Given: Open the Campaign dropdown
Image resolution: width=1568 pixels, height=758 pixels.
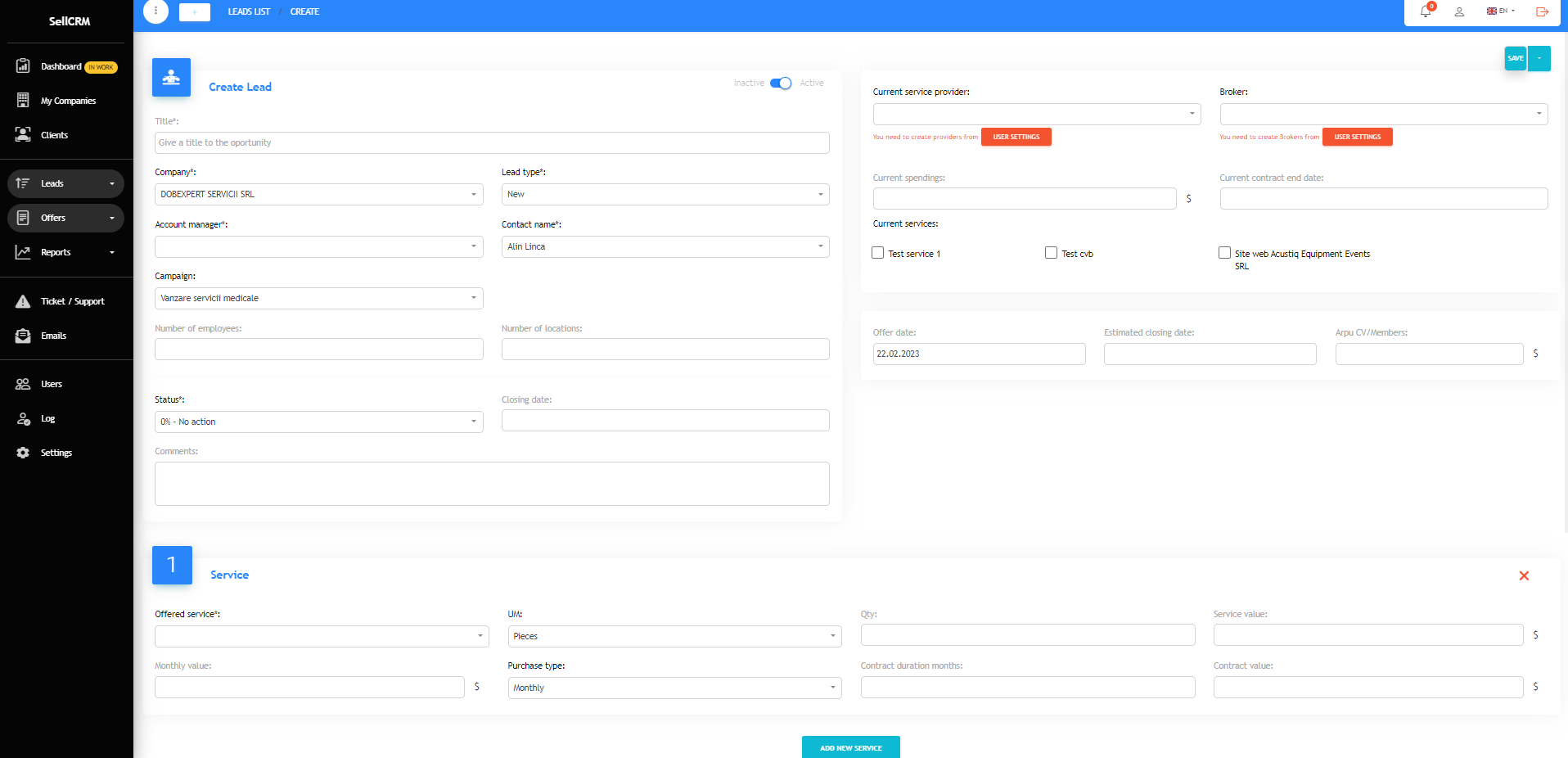Looking at the screenshot, I should pyautogui.click(x=318, y=298).
